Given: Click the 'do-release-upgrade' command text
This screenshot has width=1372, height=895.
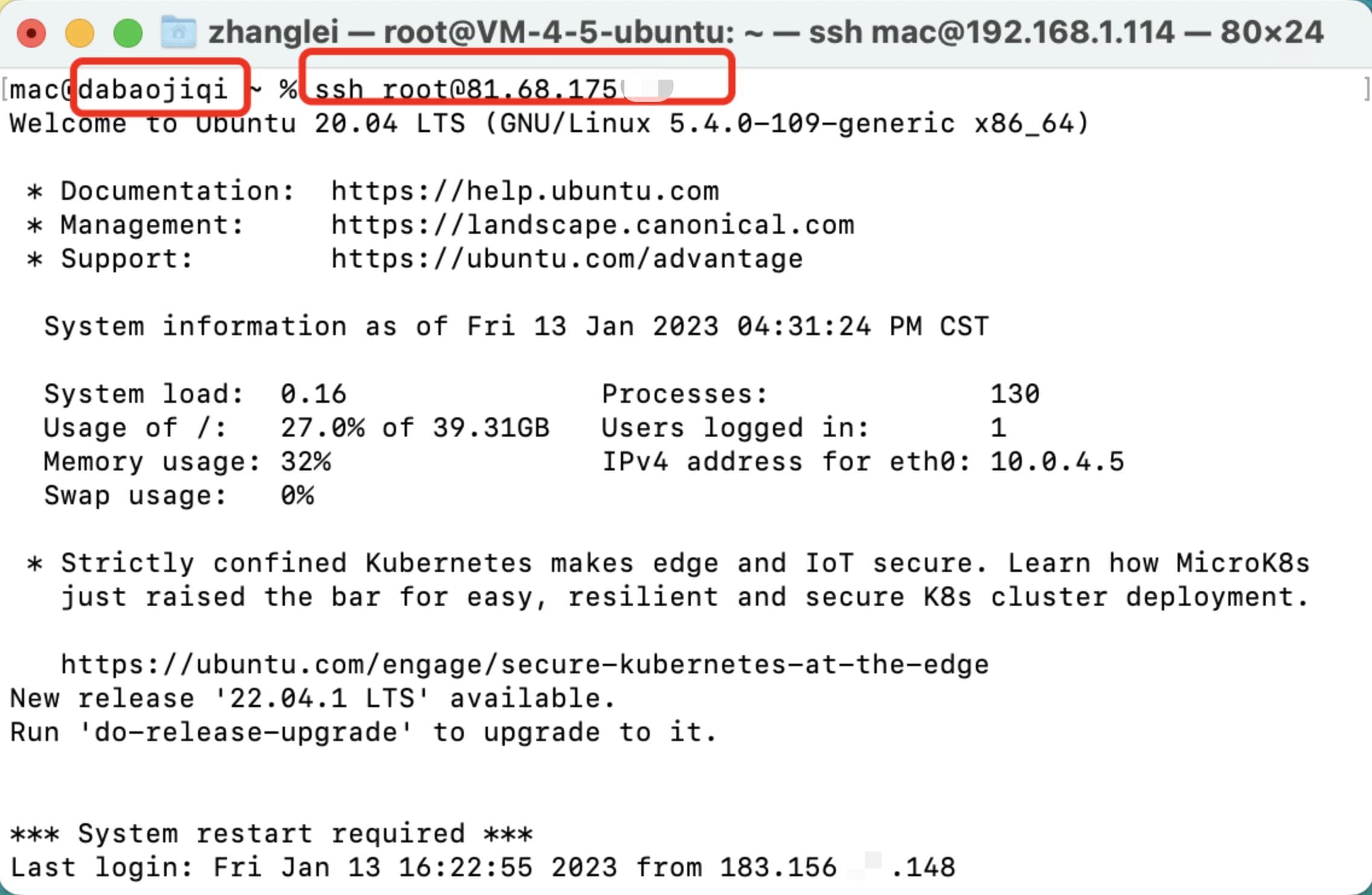Looking at the screenshot, I should tap(246, 733).
